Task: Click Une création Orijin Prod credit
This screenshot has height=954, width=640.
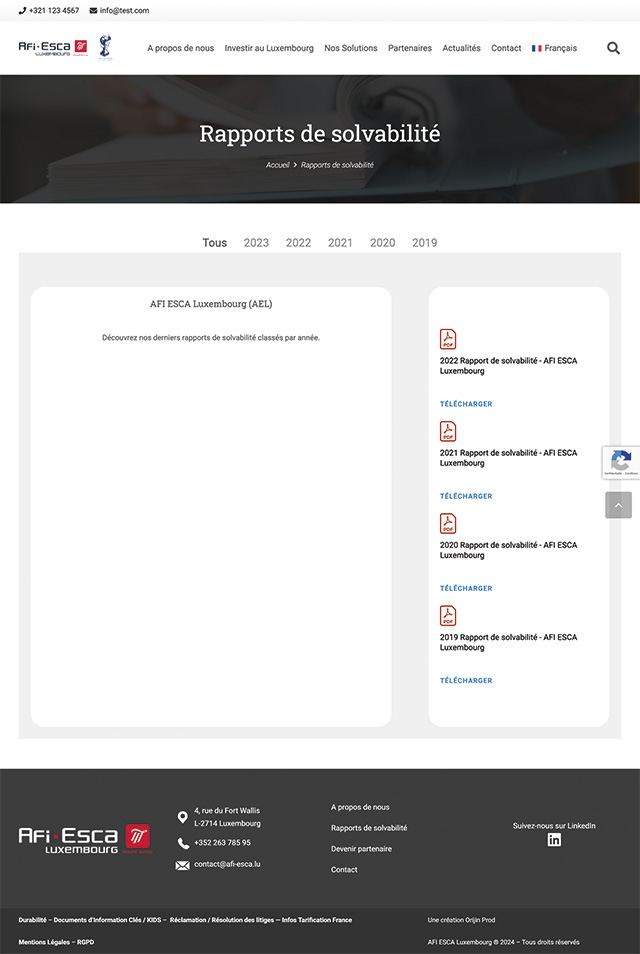Action: coord(461,920)
